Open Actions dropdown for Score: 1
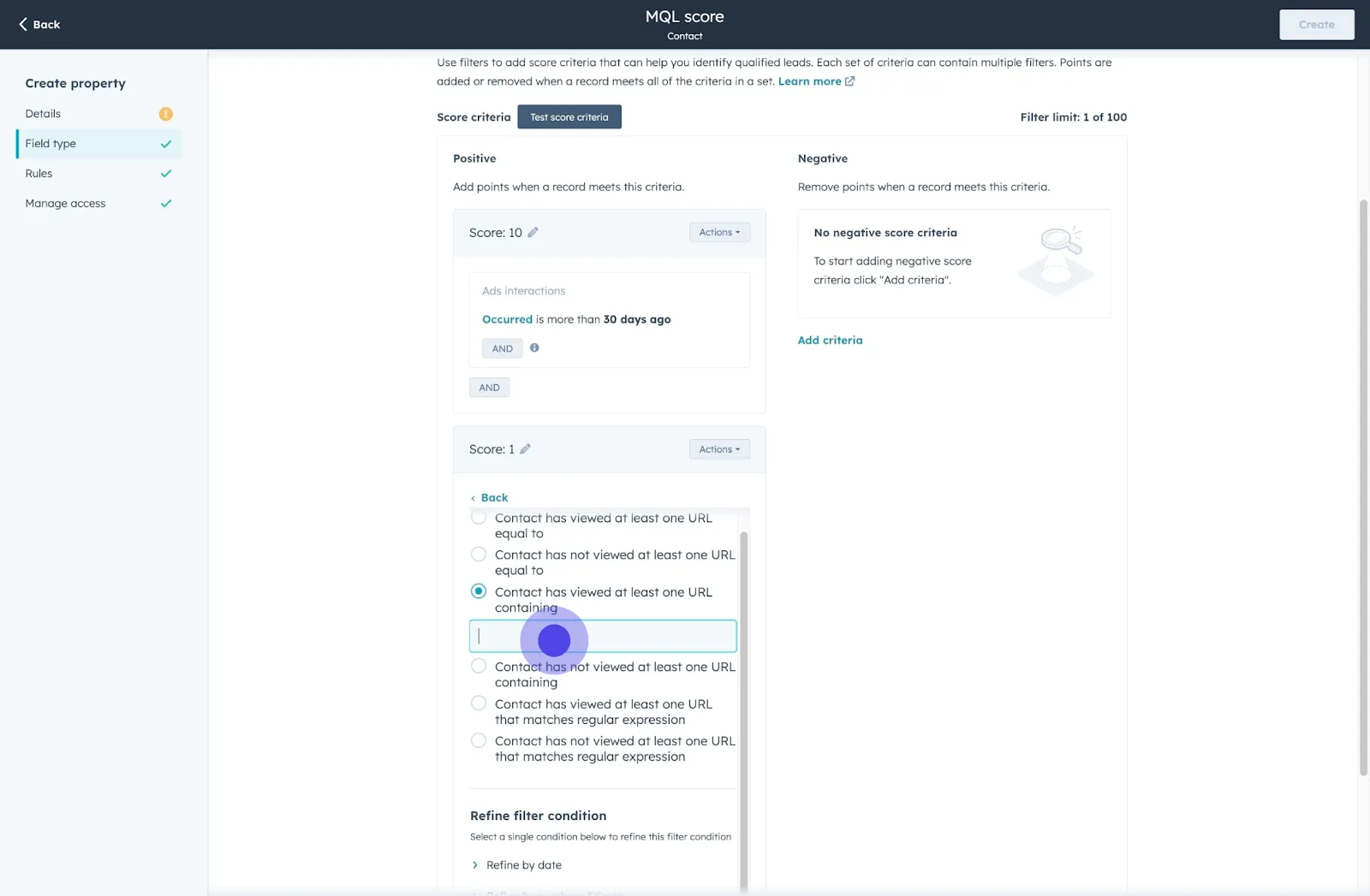Image resolution: width=1370 pixels, height=896 pixels. coord(719,449)
